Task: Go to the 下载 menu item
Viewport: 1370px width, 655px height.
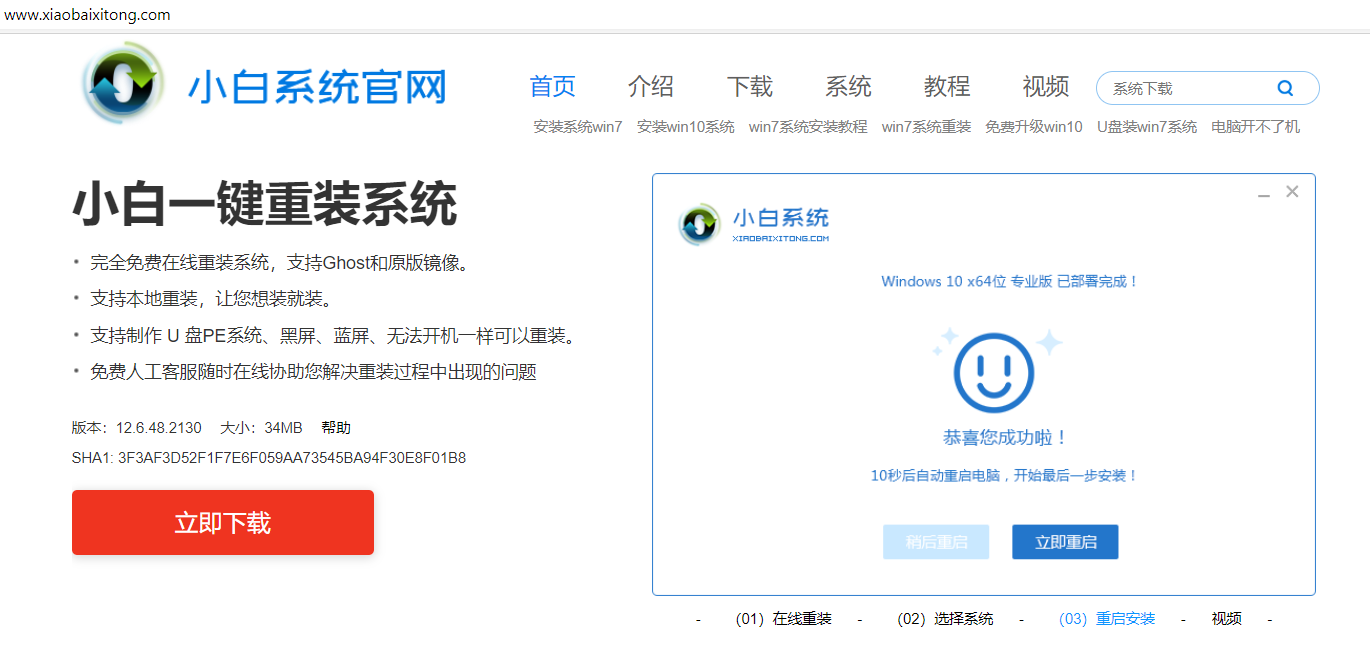Action: click(x=750, y=87)
